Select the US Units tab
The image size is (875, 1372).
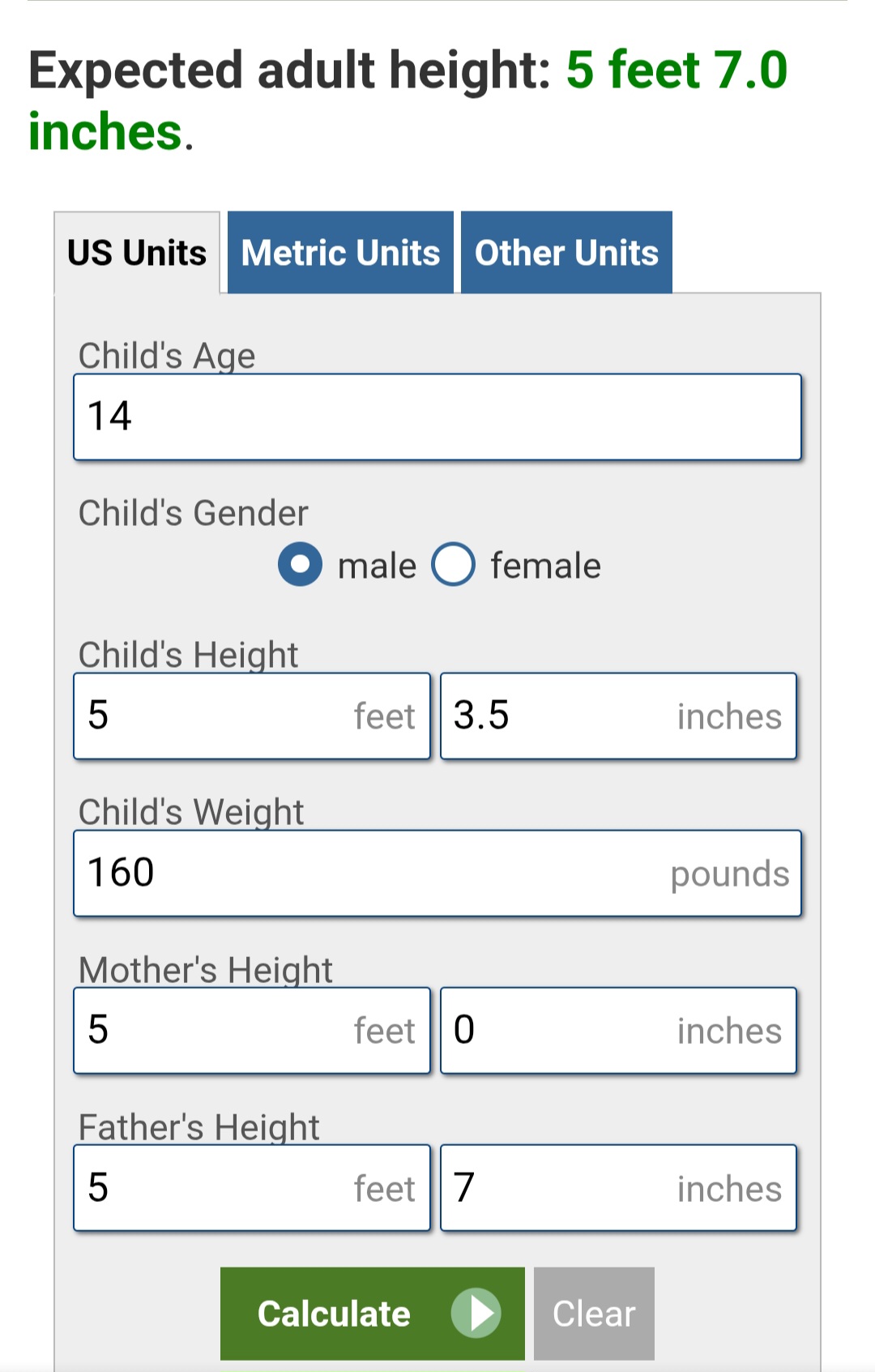[x=137, y=253]
